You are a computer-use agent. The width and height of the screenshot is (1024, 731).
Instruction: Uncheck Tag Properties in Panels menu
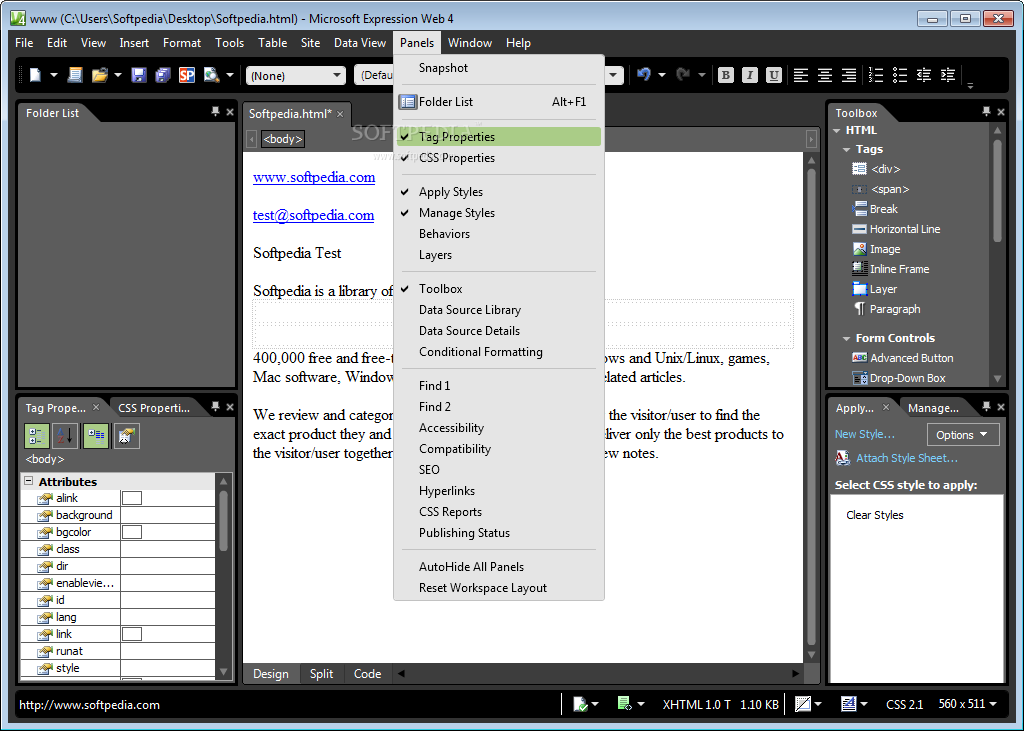[499, 137]
